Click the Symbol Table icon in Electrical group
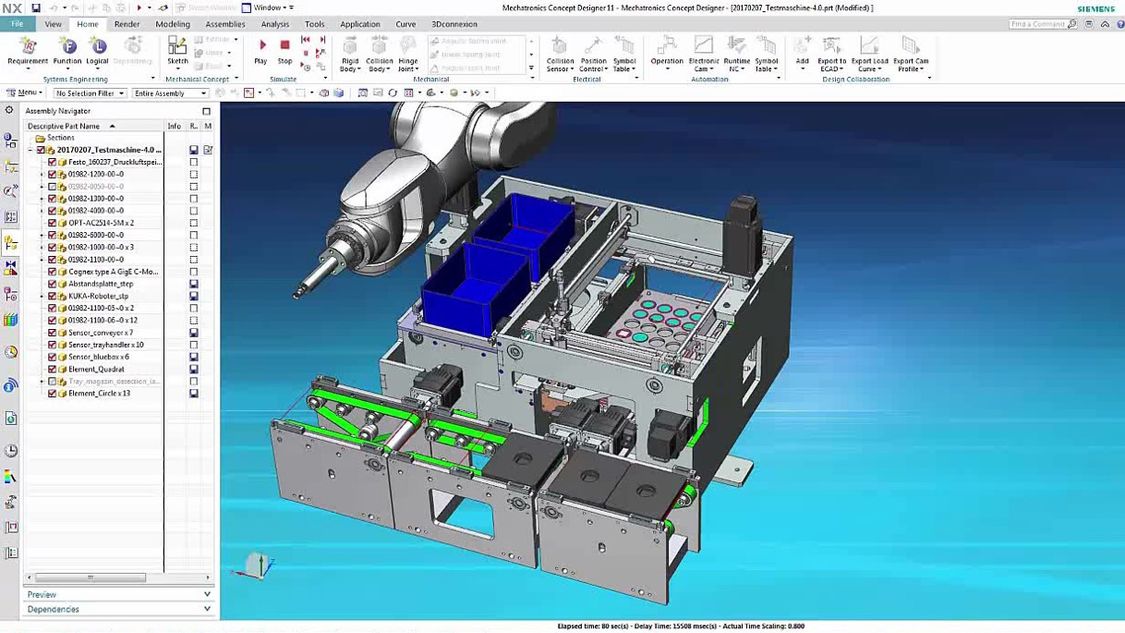The image size is (1125, 633). [x=624, y=46]
